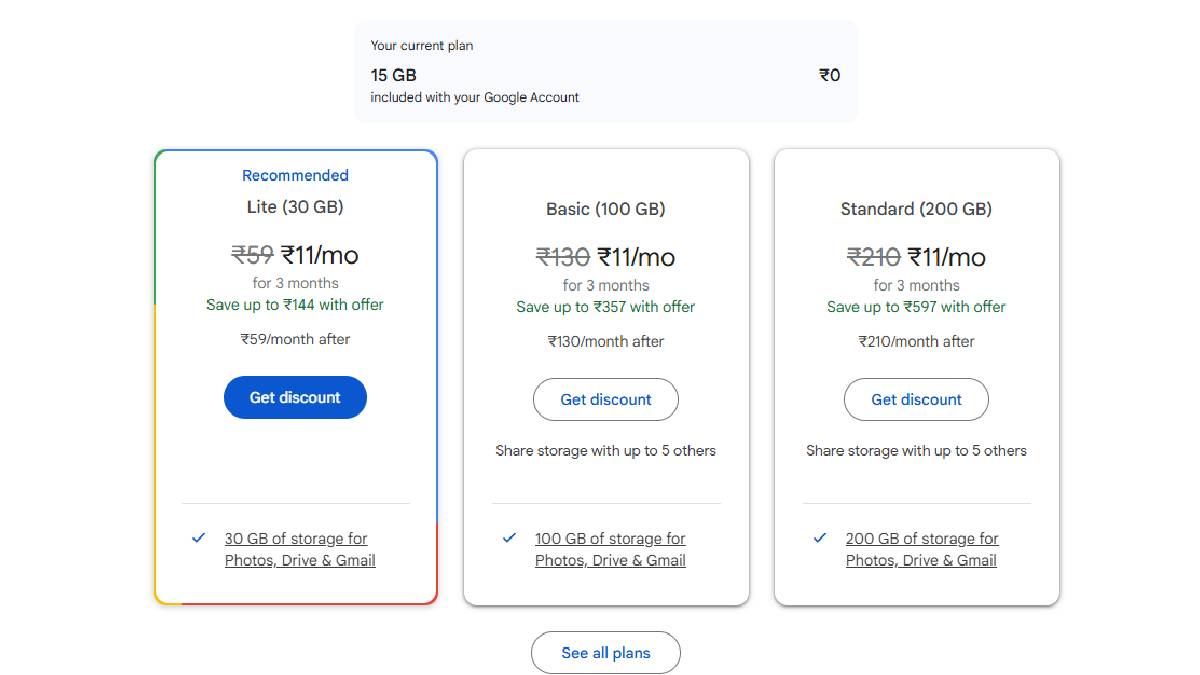Click the Standard (200 GB) plan title
The width and height of the screenshot is (1200, 675).
(916, 209)
